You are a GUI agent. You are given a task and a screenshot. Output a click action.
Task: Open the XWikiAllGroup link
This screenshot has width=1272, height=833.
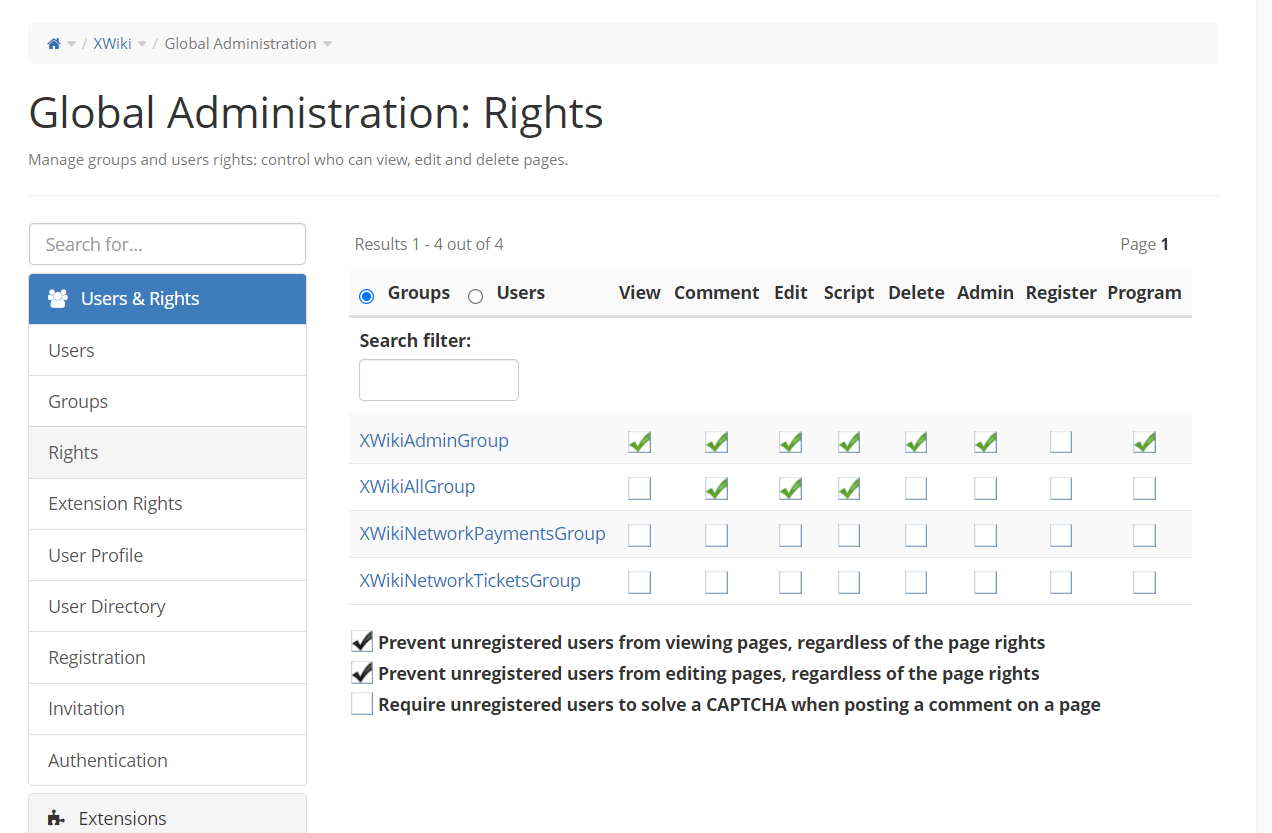click(x=417, y=486)
